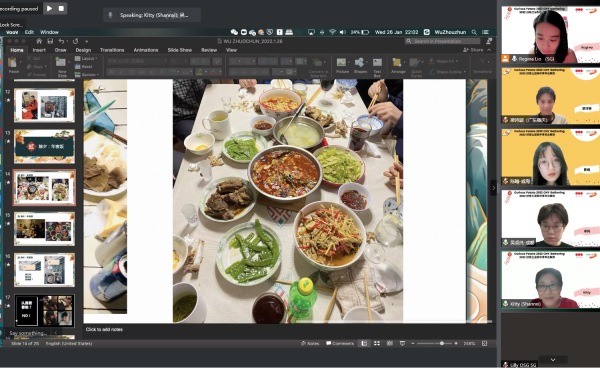Collapse the ribbon with the chevron

tap(489, 50)
